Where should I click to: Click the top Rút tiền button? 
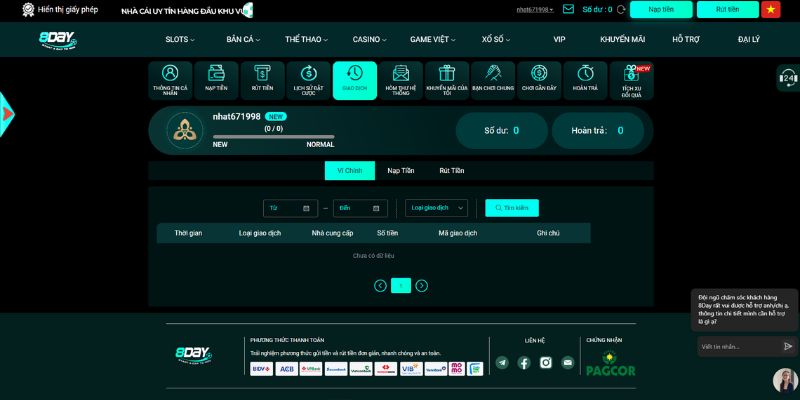(728, 9)
